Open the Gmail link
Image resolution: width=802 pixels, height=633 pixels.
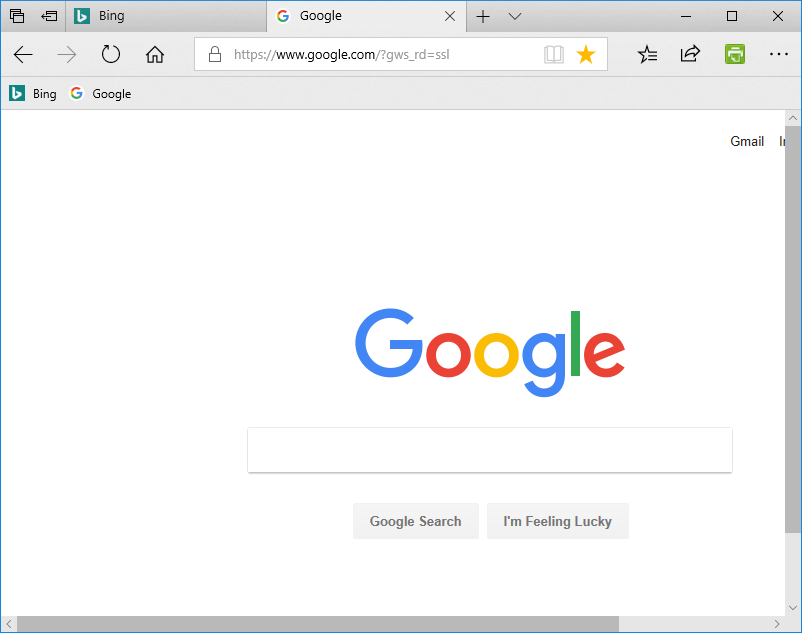[747, 141]
